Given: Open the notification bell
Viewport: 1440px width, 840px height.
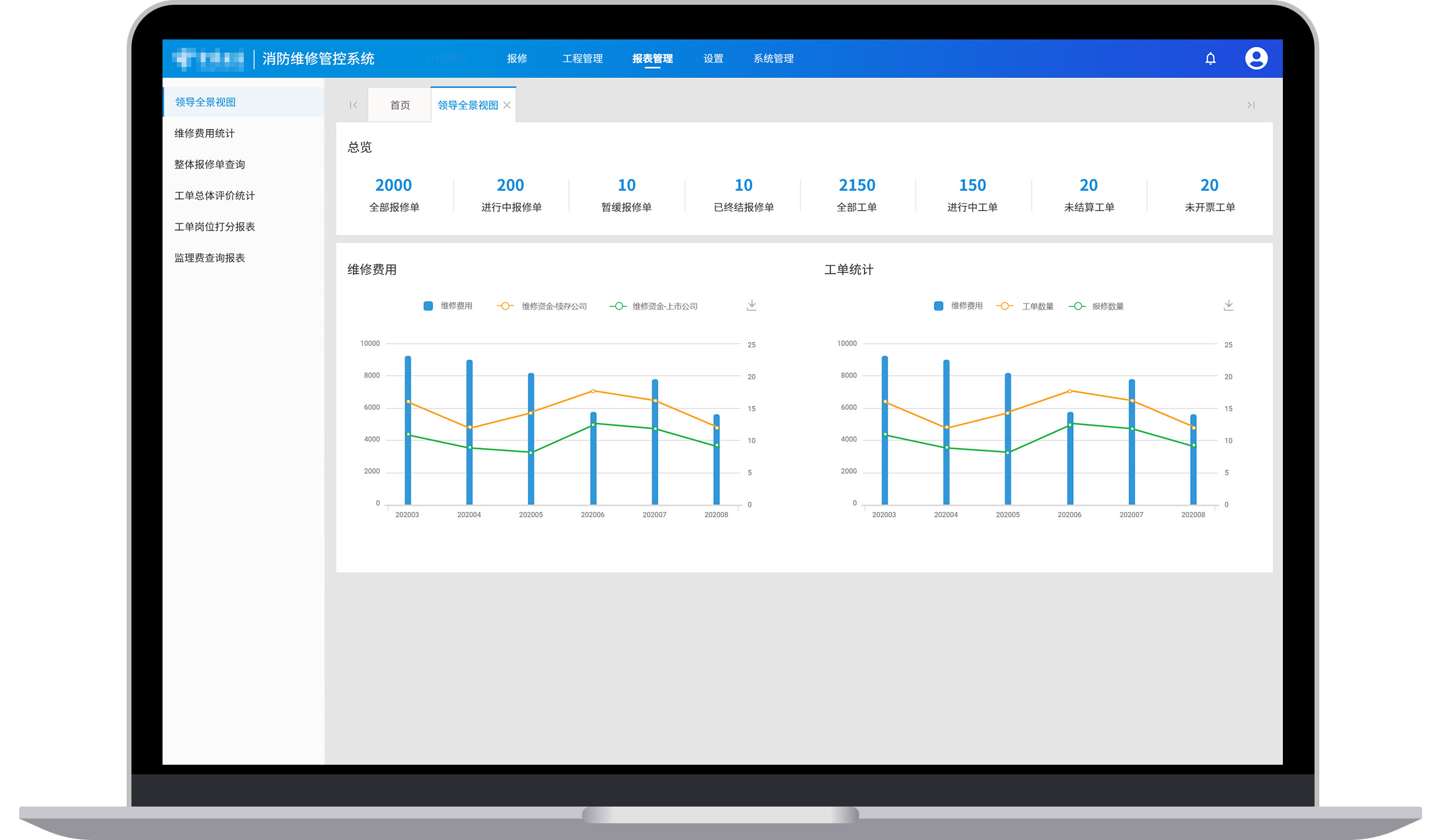Looking at the screenshot, I should [x=1210, y=59].
